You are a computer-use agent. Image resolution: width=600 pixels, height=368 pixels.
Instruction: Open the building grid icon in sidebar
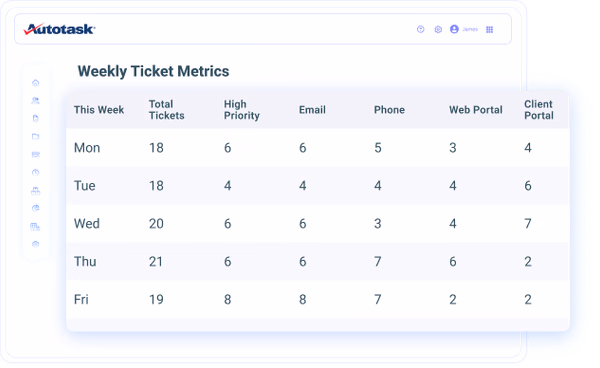click(x=35, y=226)
